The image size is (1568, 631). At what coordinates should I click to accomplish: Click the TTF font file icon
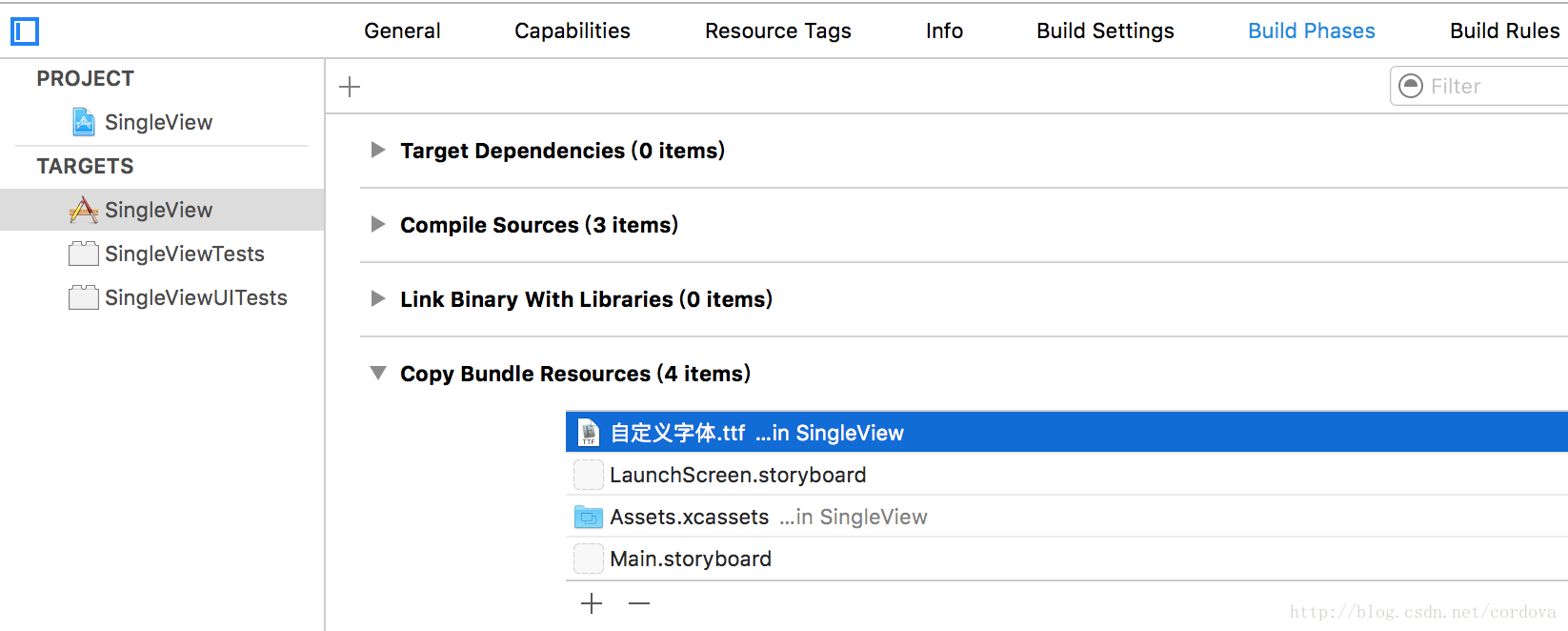(x=589, y=433)
